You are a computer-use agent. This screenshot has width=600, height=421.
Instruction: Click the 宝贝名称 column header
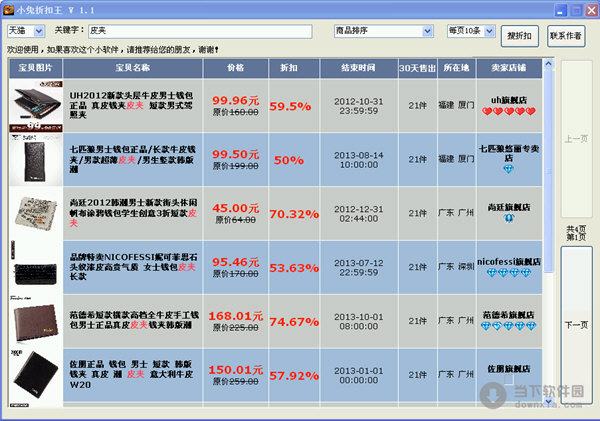click(132, 68)
